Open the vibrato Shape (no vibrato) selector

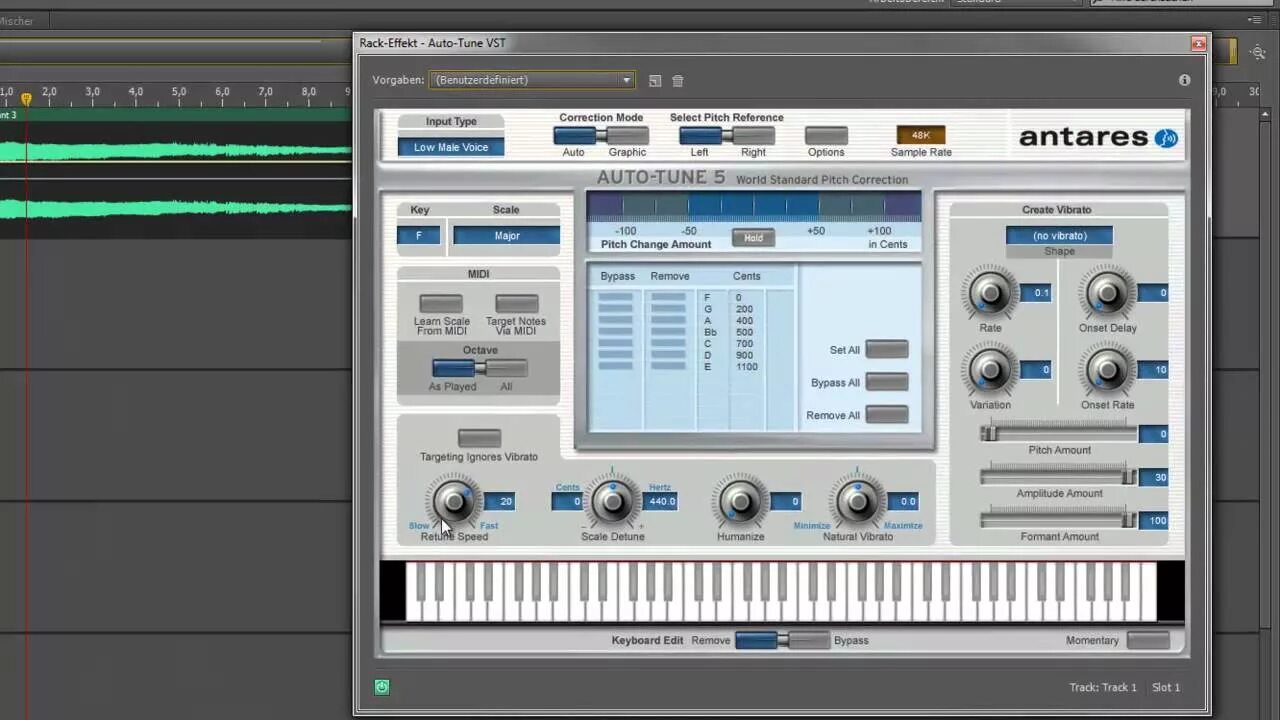click(1059, 236)
